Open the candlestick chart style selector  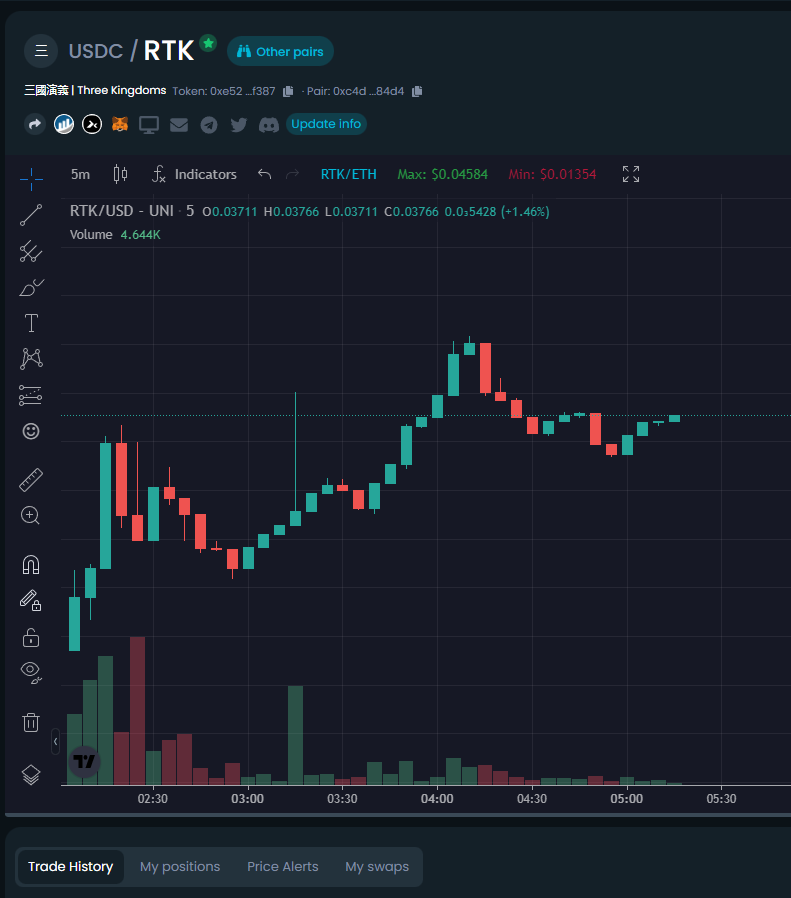[x=120, y=174]
